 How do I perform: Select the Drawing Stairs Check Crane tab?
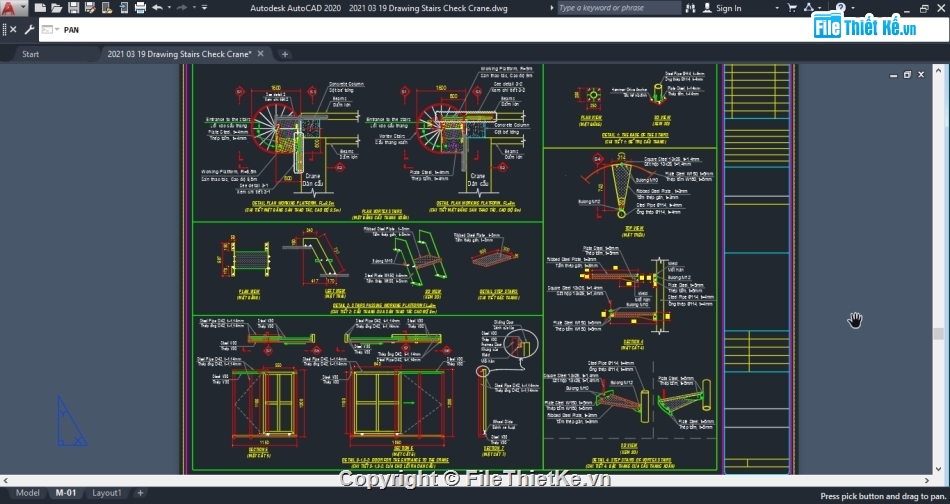point(179,54)
